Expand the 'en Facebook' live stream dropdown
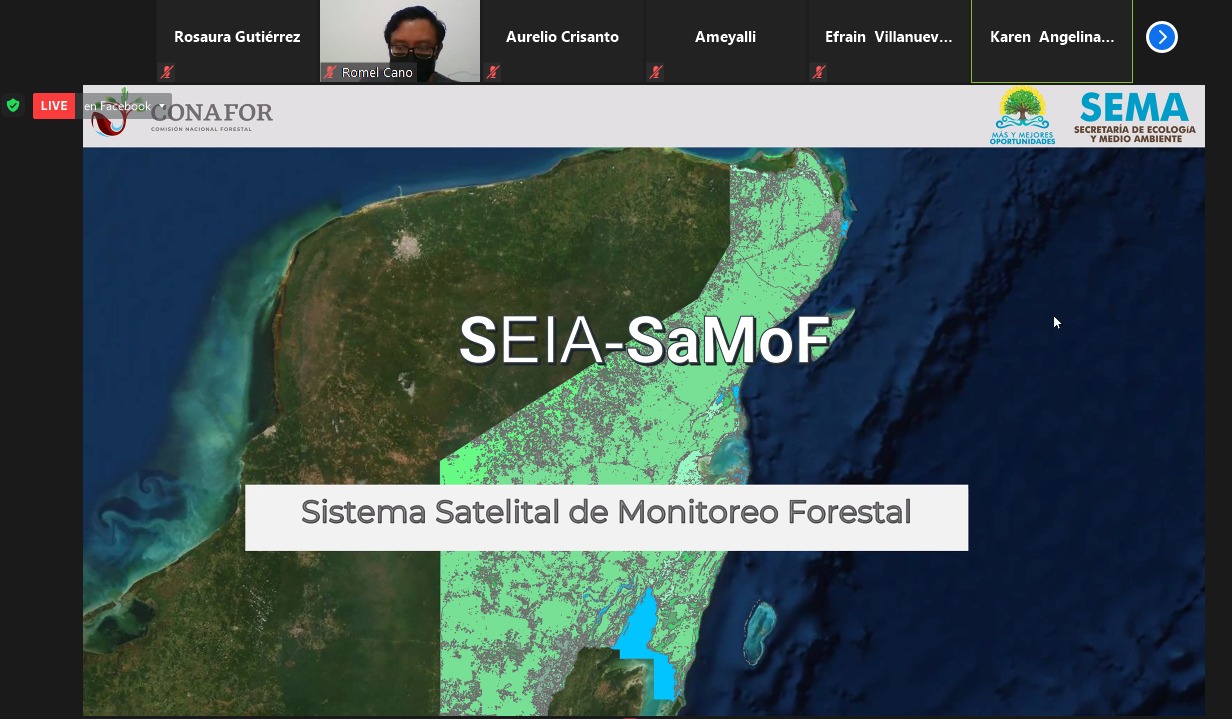Image resolution: width=1232 pixels, height=719 pixels. [x=162, y=106]
